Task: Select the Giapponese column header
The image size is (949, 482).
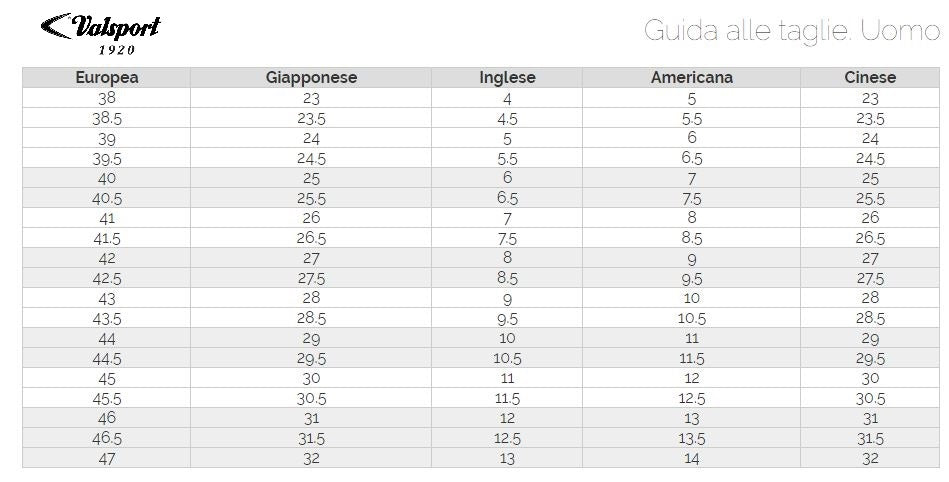Action: click(311, 78)
